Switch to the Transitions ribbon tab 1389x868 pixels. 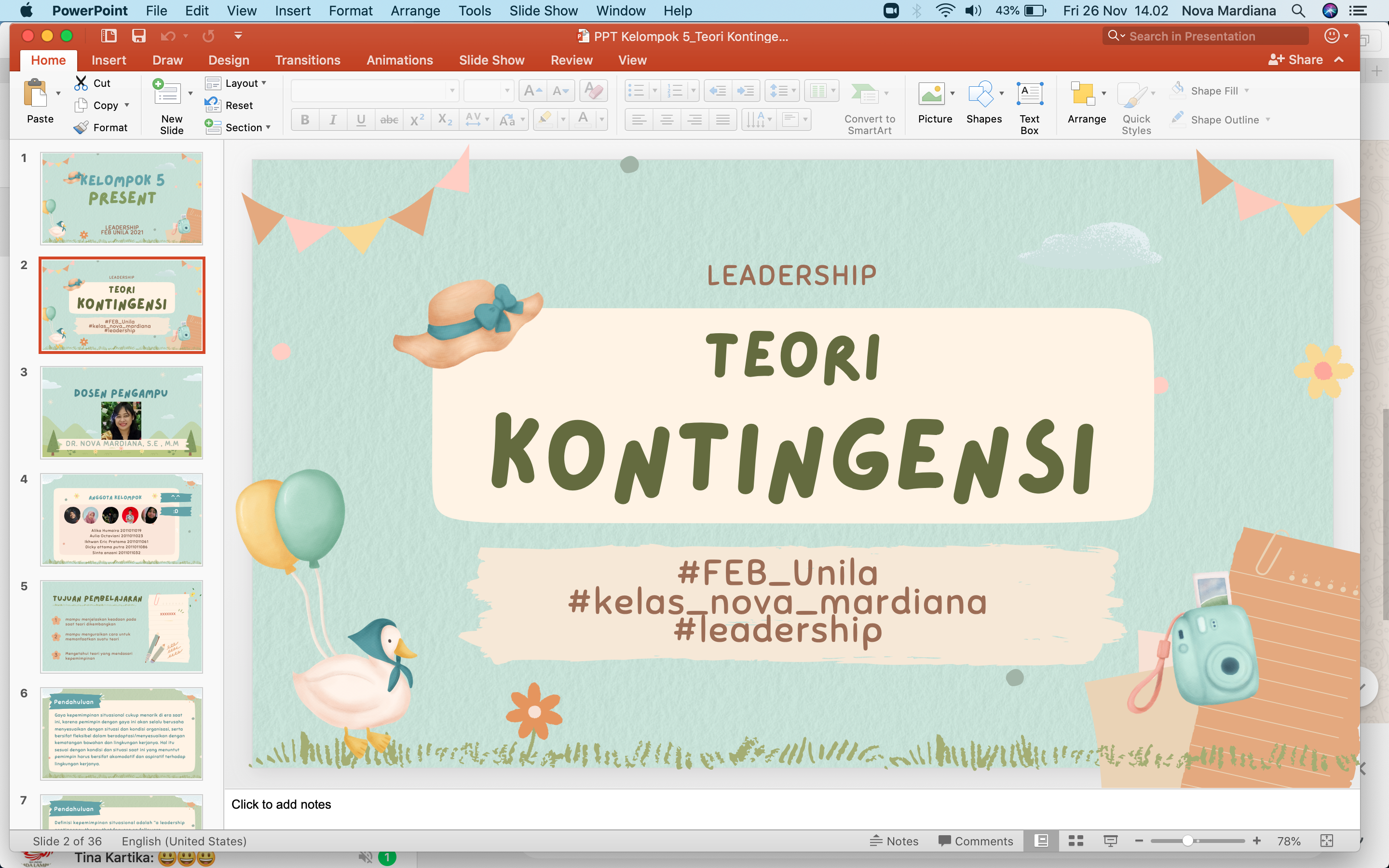[308, 60]
